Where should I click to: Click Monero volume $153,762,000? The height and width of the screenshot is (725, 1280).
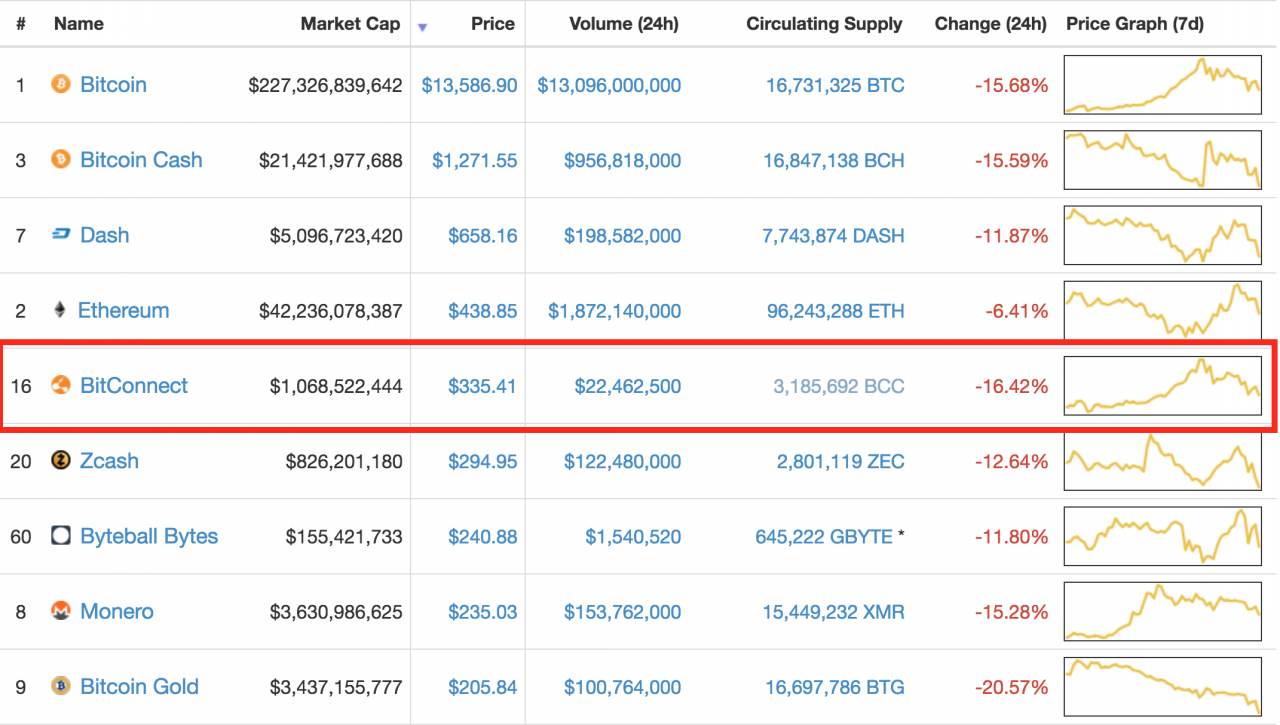(623, 612)
